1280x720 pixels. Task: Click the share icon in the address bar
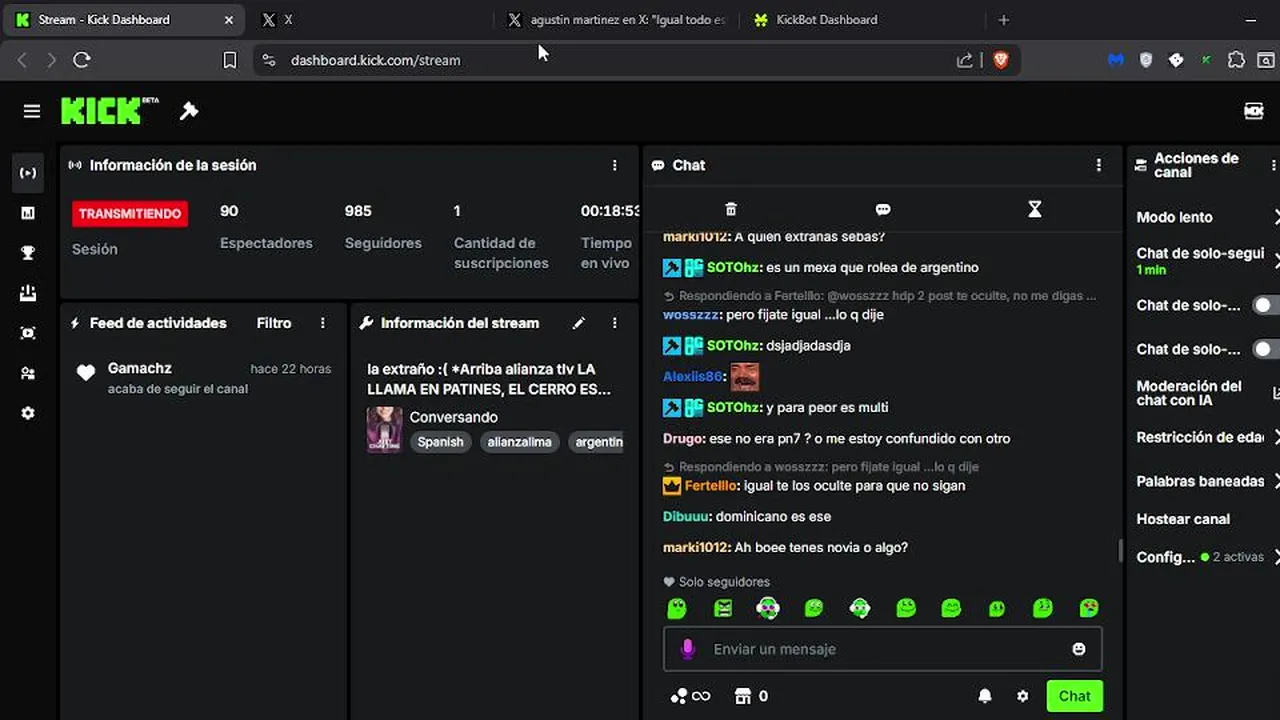[965, 60]
